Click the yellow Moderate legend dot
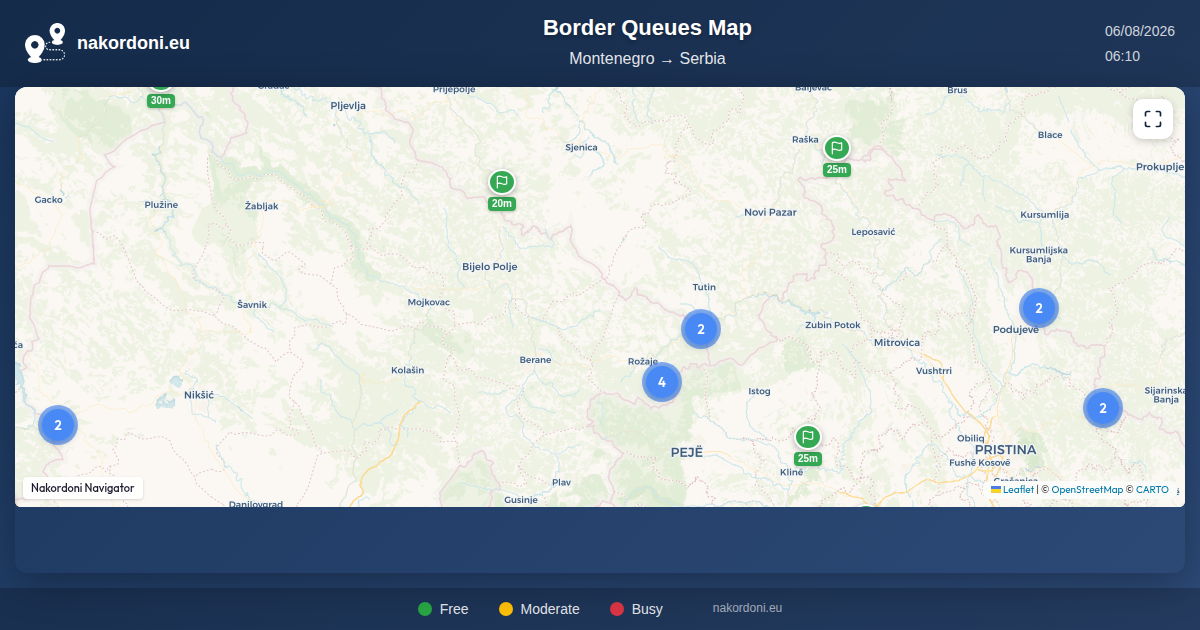 coord(506,609)
